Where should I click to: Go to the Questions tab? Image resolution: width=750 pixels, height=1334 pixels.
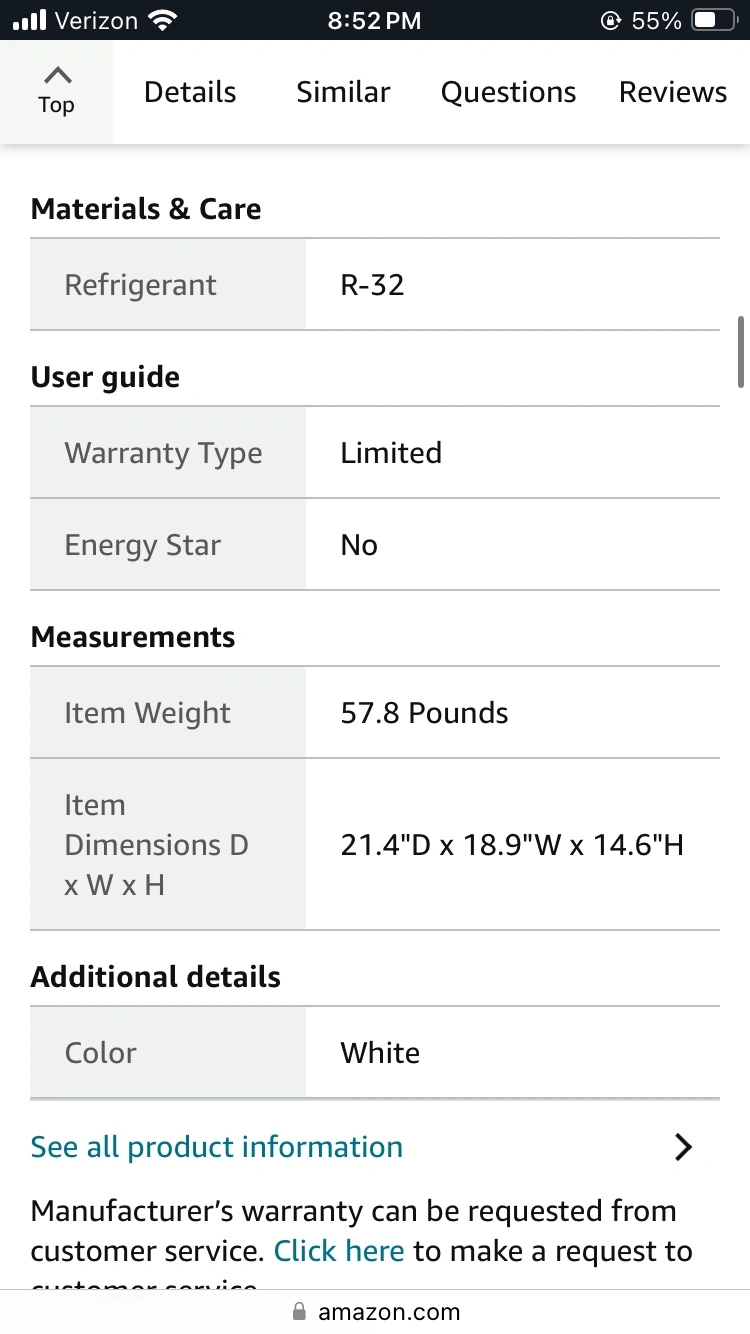(508, 92)
